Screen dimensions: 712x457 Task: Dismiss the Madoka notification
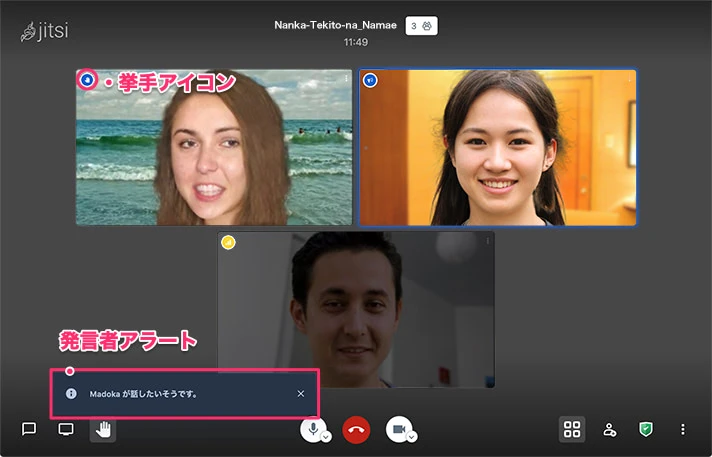pos(301,393)
